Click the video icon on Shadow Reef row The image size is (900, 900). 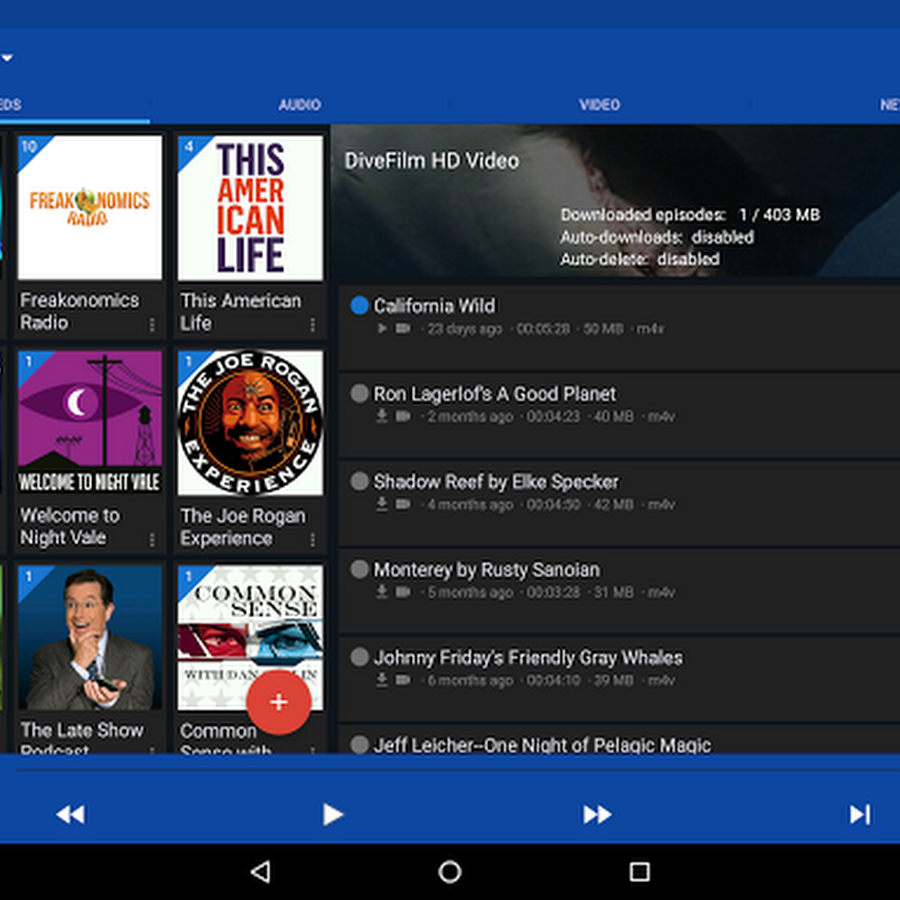pos(403,504)
